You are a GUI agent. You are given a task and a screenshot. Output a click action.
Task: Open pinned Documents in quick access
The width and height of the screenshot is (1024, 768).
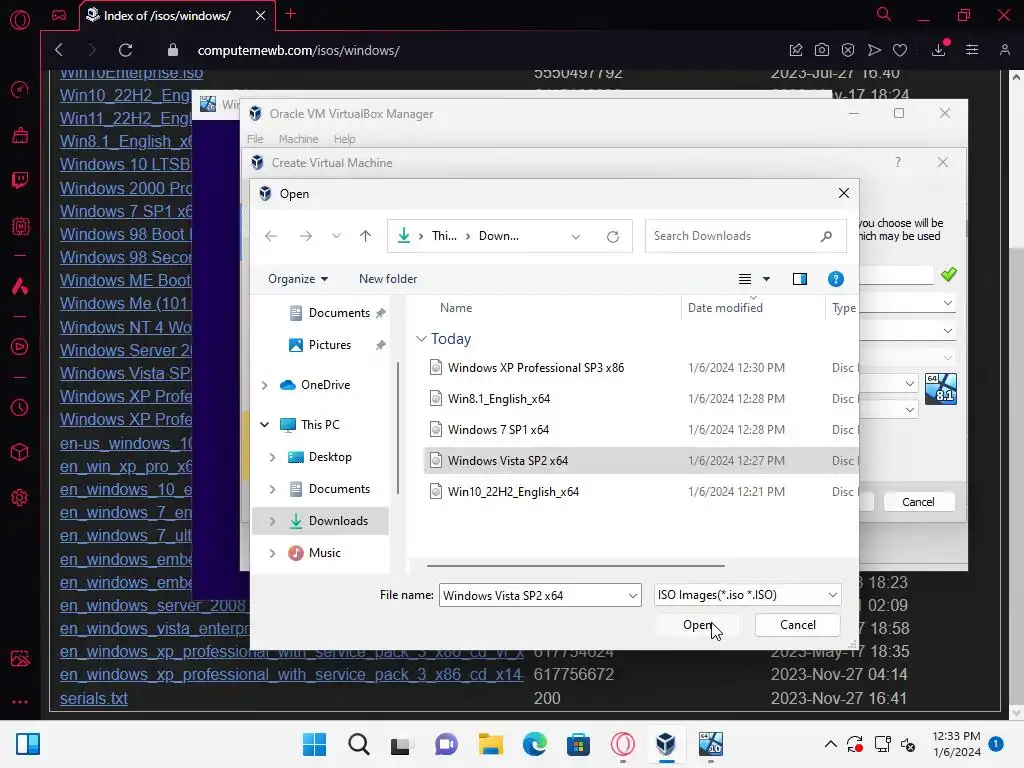tap(339, 313)
